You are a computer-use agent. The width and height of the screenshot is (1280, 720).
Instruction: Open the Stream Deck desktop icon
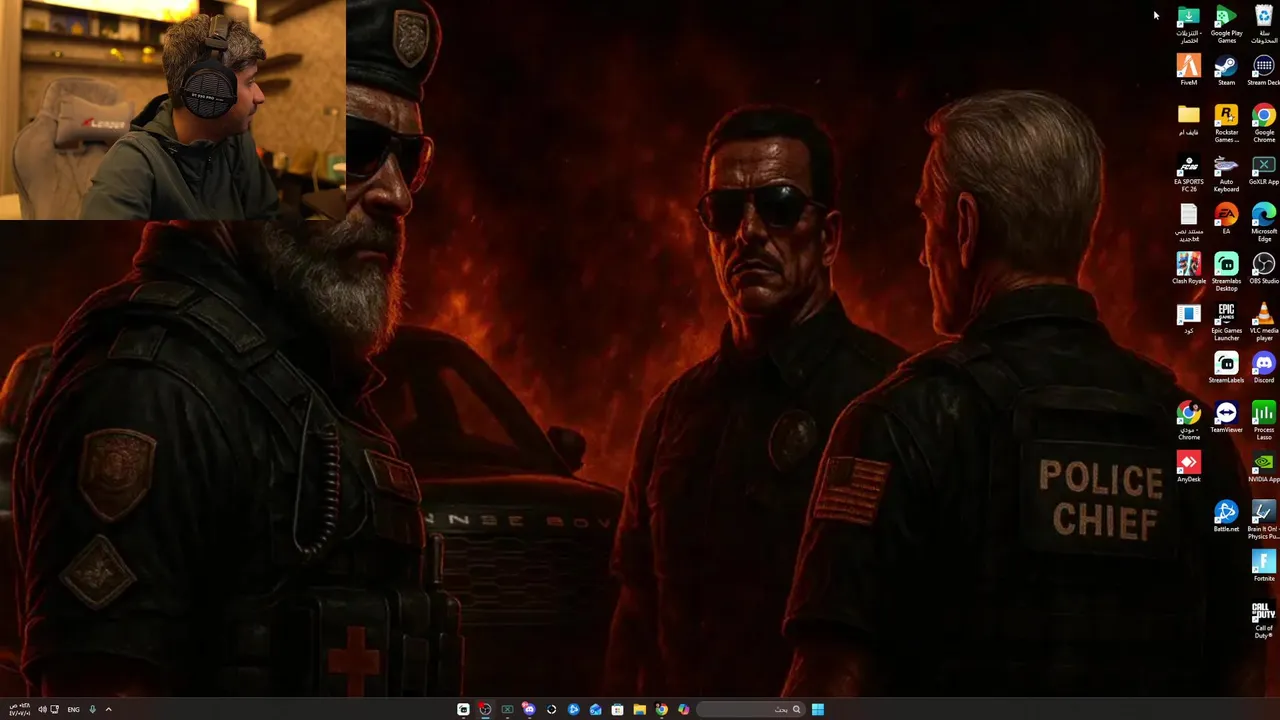point(1264,71)
